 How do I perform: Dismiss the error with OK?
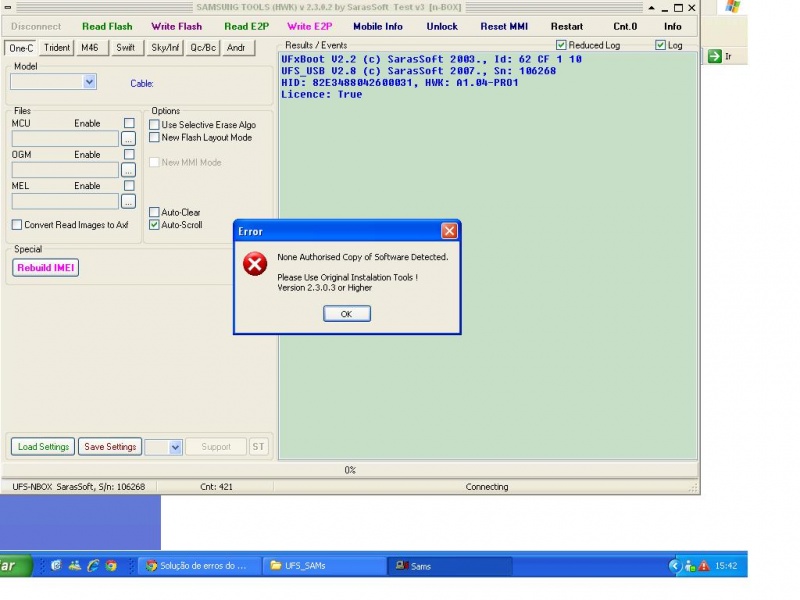tap(347, 314)
